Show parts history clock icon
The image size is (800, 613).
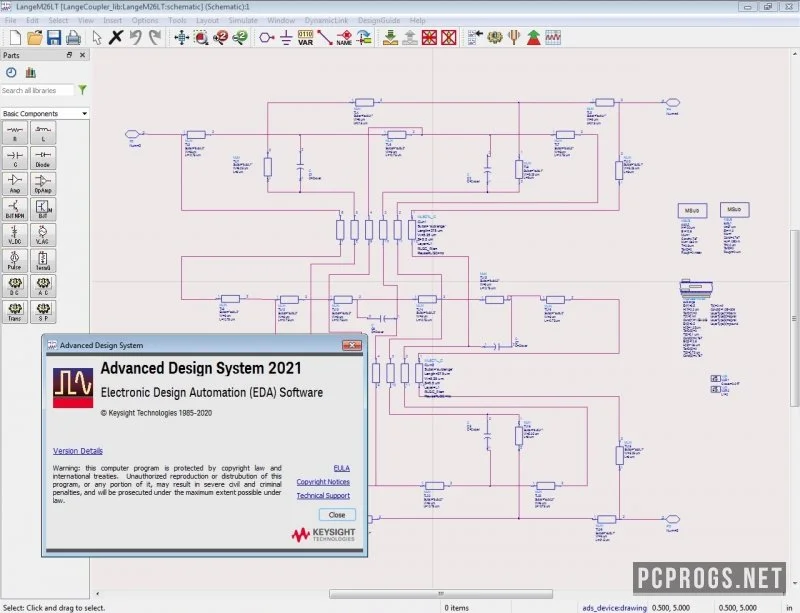point(11,72)
